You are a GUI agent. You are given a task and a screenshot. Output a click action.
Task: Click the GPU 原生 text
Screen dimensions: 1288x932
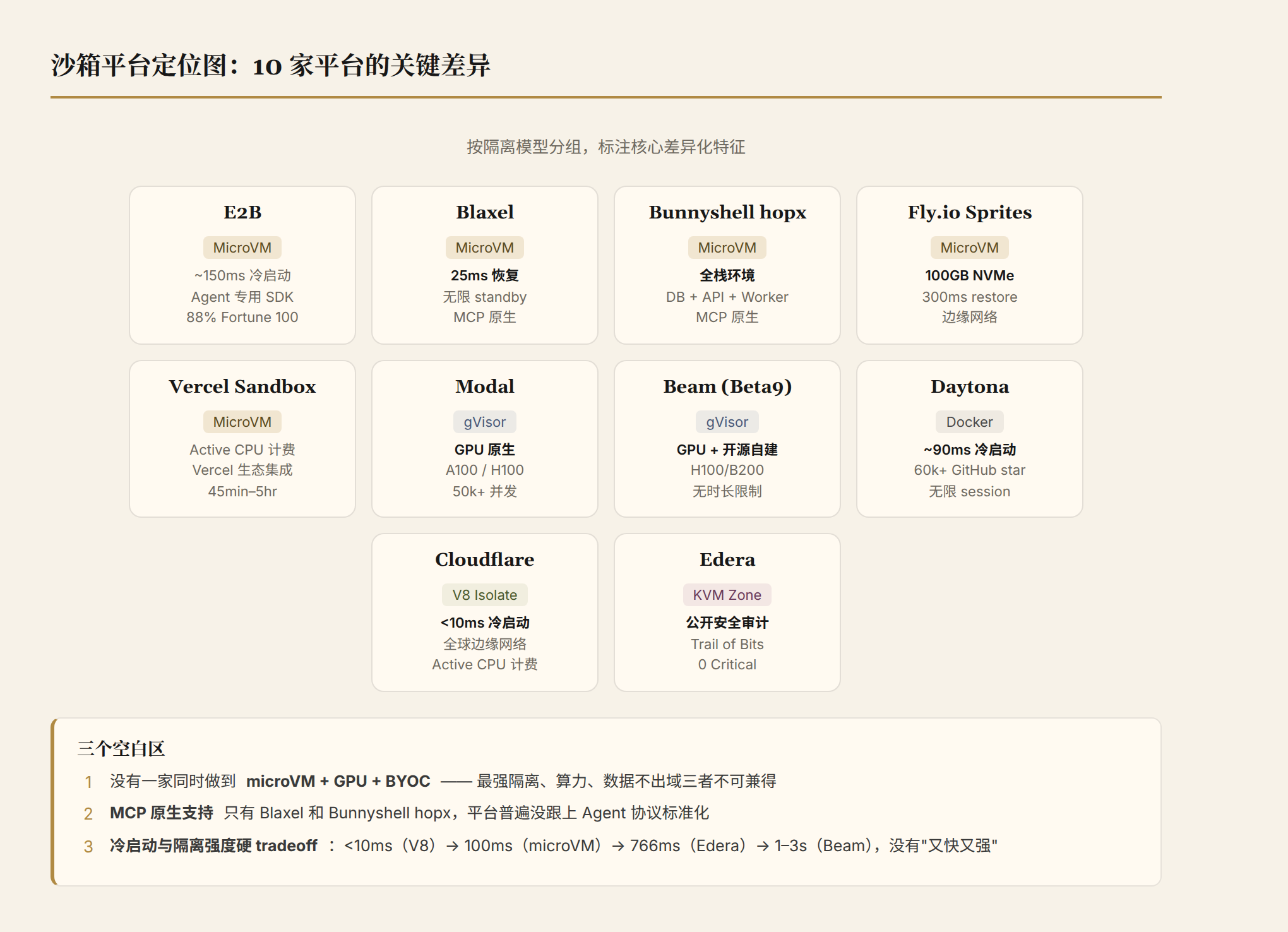point(485,450)
